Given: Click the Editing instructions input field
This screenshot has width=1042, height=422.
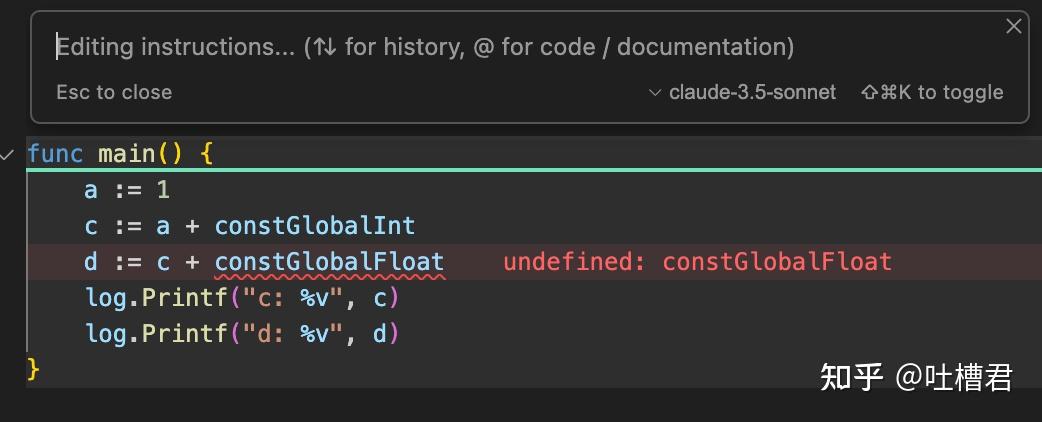Looking at the screenshot, I should coord(425,47).
